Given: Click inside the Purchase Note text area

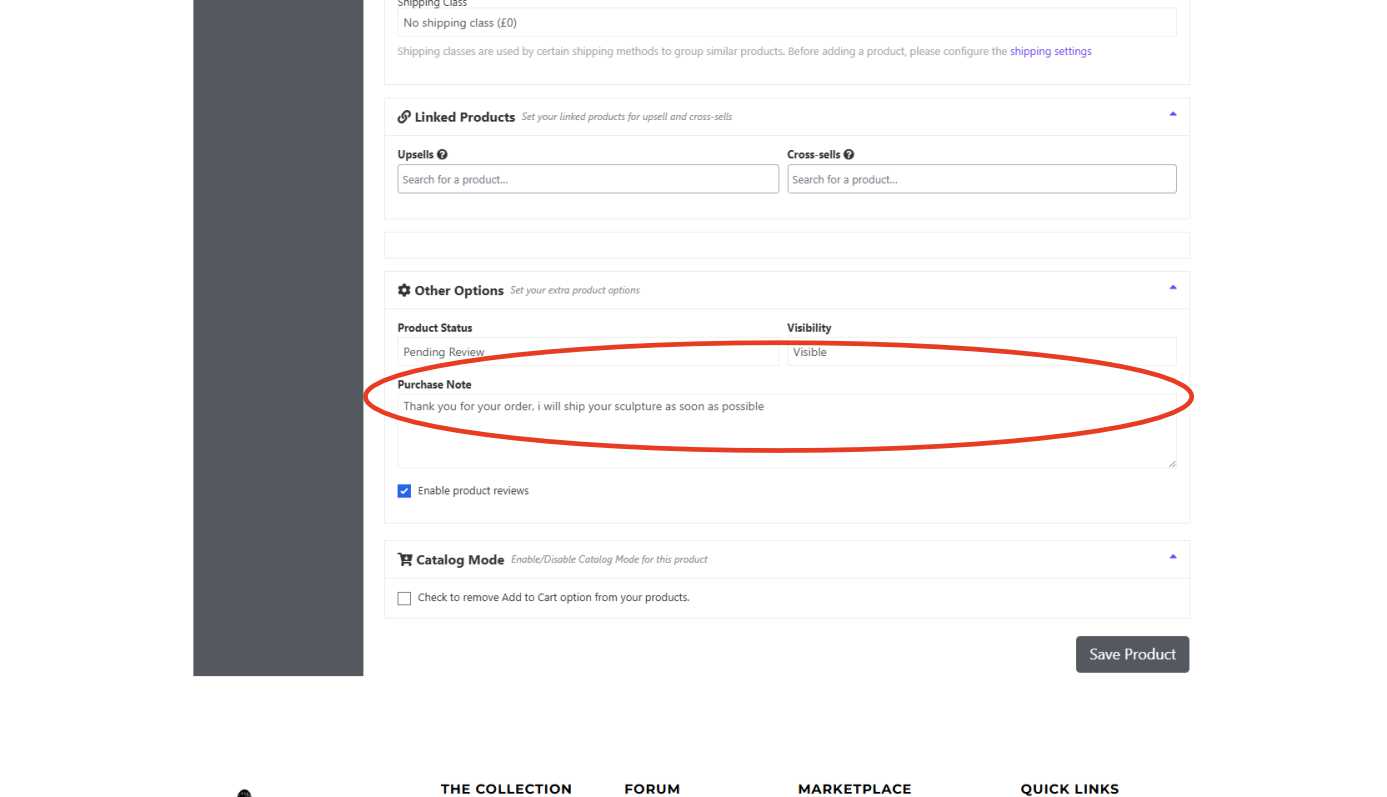Looking at the screenshot, I should pyautogui.click(x=786, y=431).
